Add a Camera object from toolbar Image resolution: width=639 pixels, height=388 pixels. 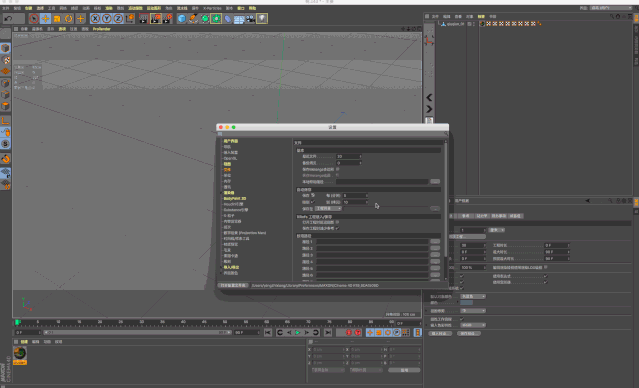tap(251, 18)
